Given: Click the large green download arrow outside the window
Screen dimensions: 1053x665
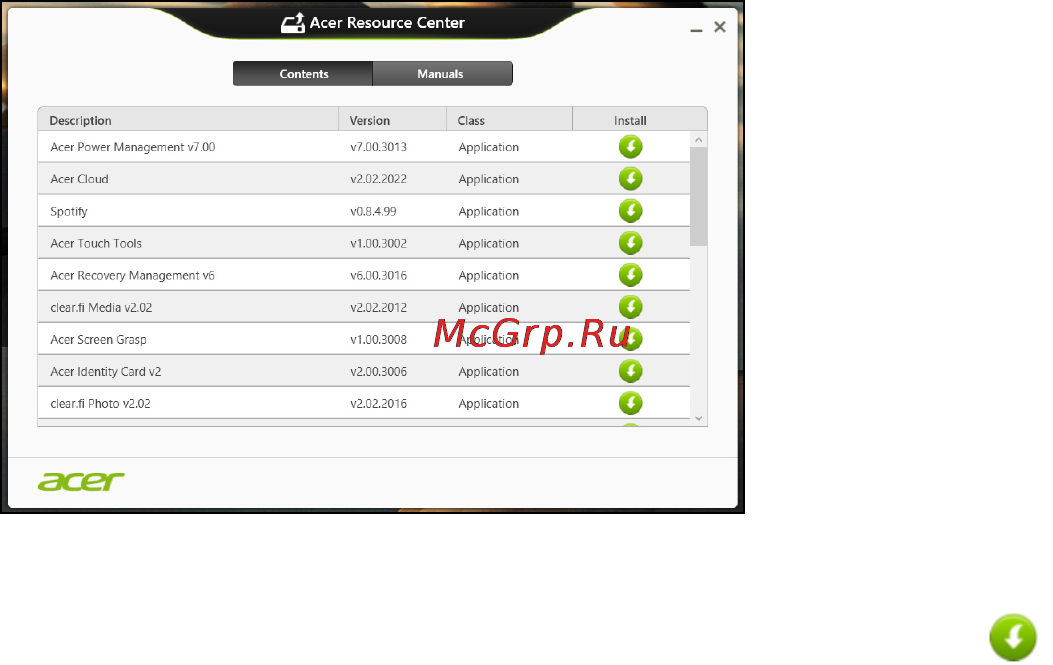Looking at the screenshot, I should (1013, 637).
